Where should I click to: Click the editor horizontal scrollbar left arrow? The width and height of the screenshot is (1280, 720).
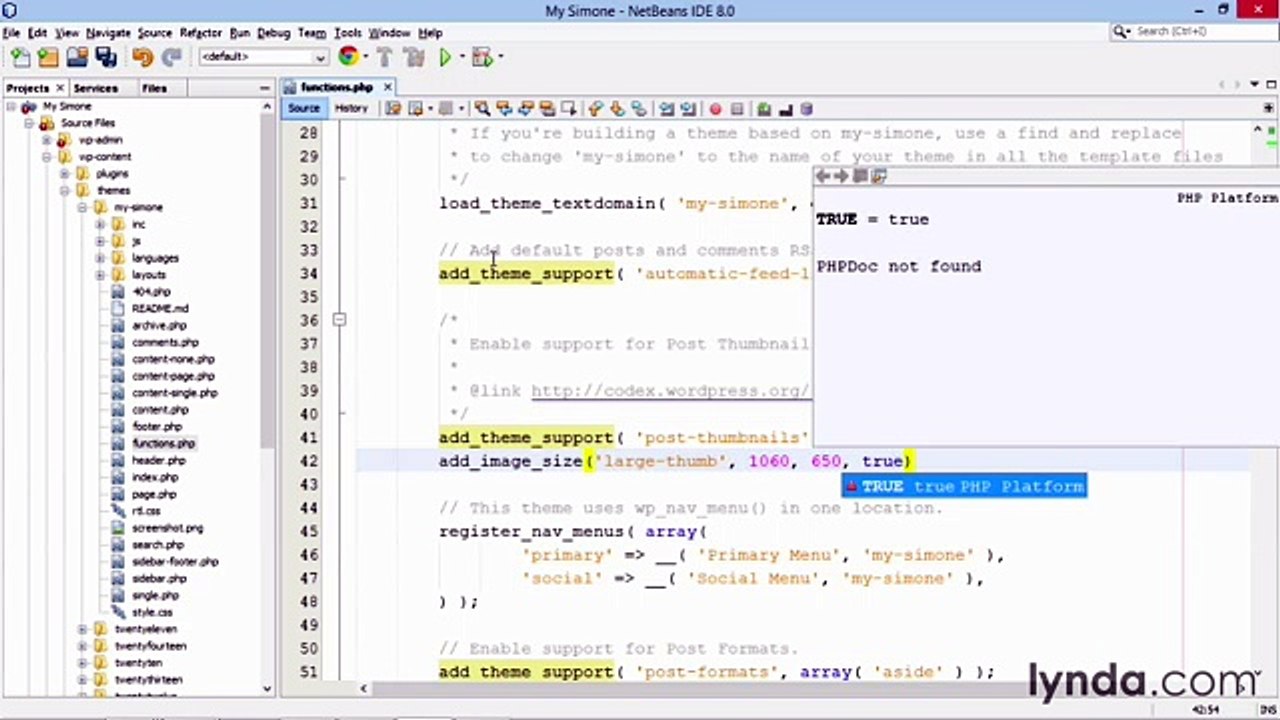364,688
